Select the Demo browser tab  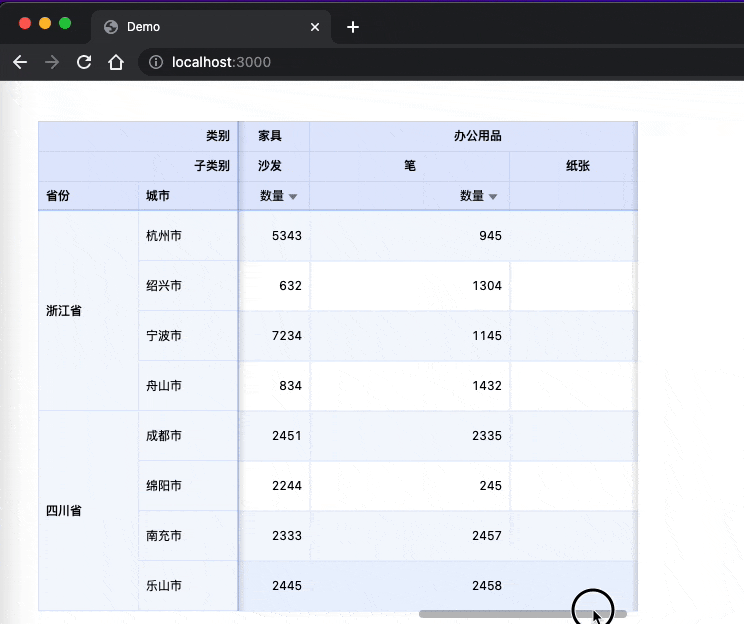[x=211, y=27]
